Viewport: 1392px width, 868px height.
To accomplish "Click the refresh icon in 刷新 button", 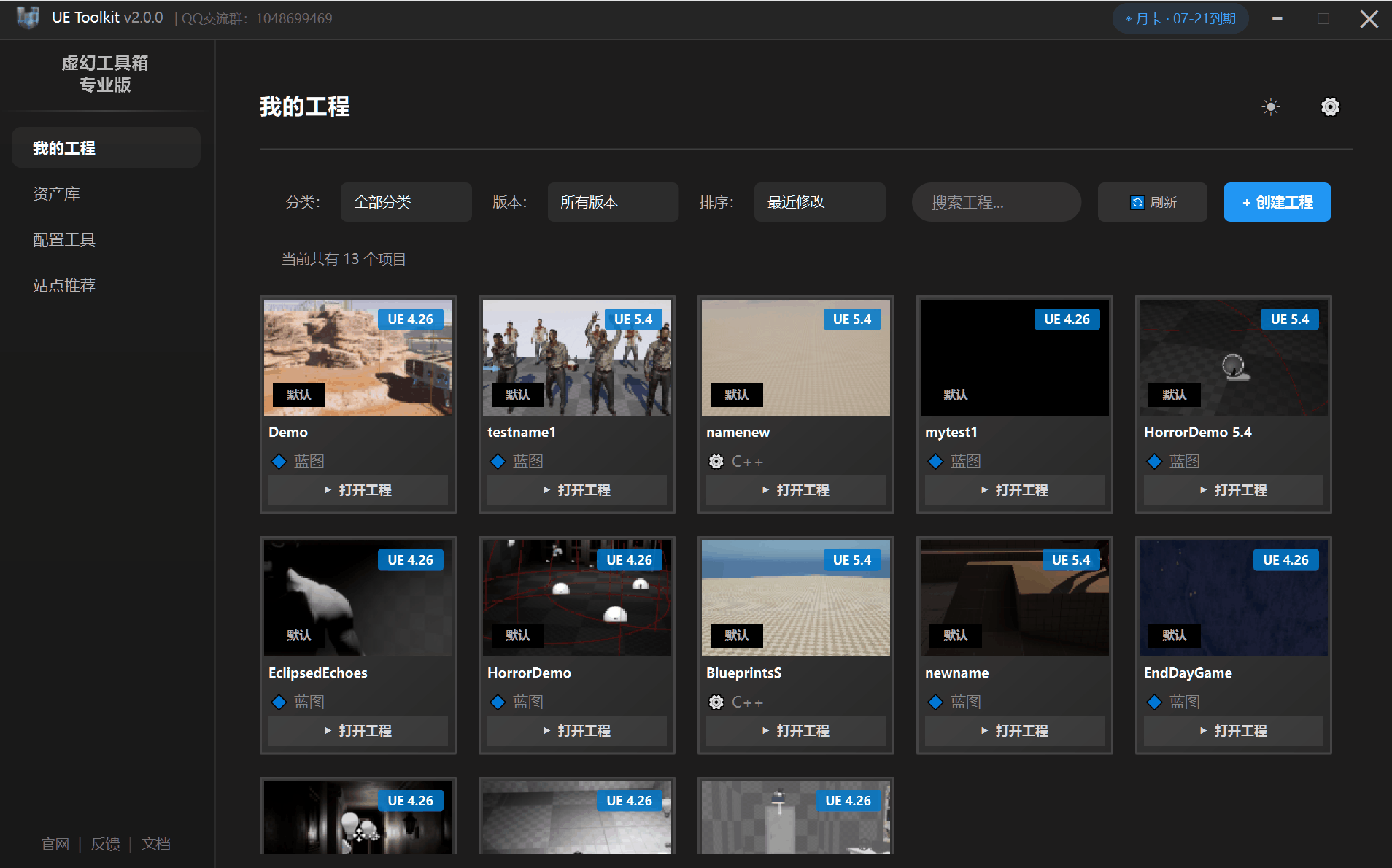I will [1137, 203].
